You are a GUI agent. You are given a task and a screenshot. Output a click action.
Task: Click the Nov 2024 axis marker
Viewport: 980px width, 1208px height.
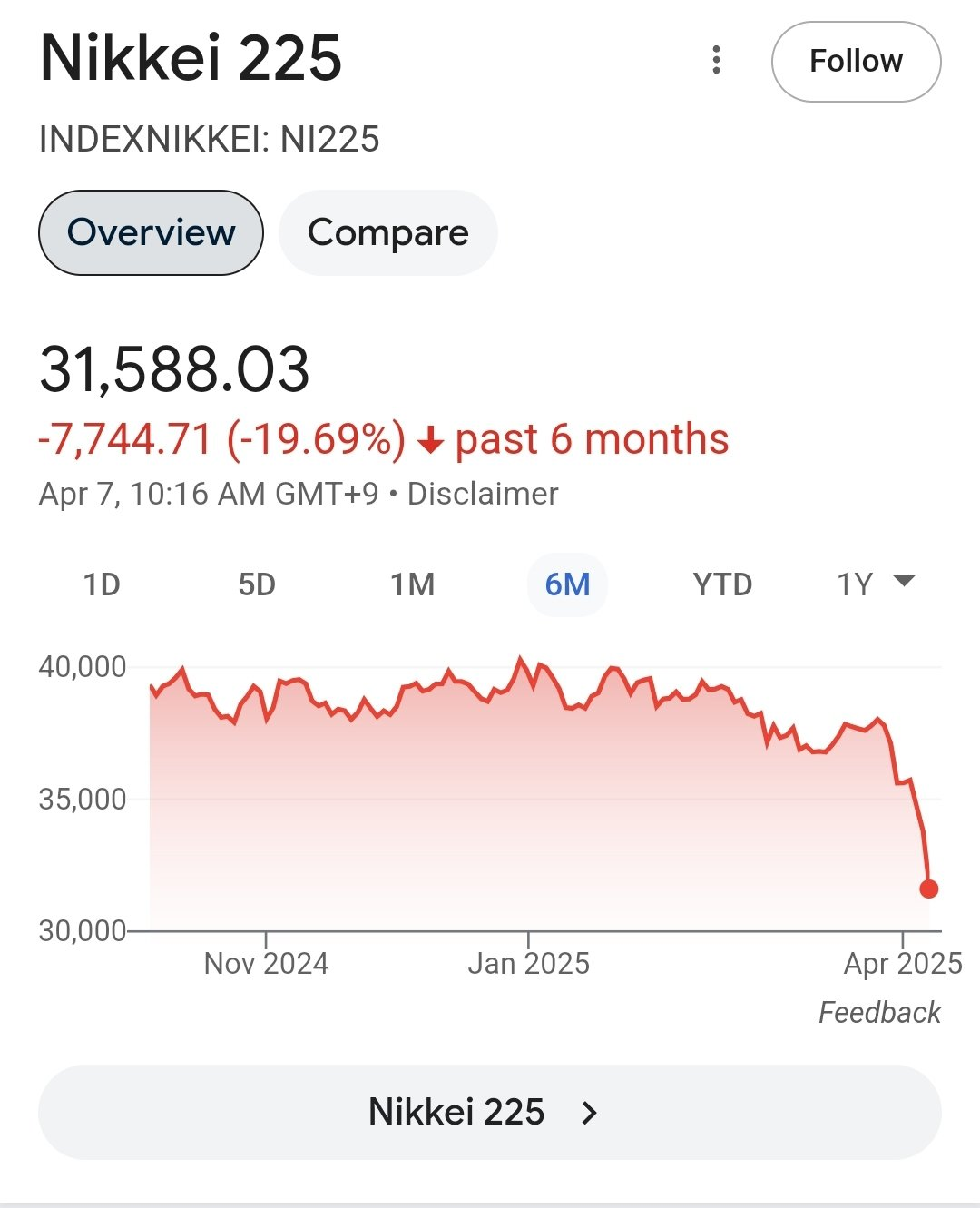point(266,962)
